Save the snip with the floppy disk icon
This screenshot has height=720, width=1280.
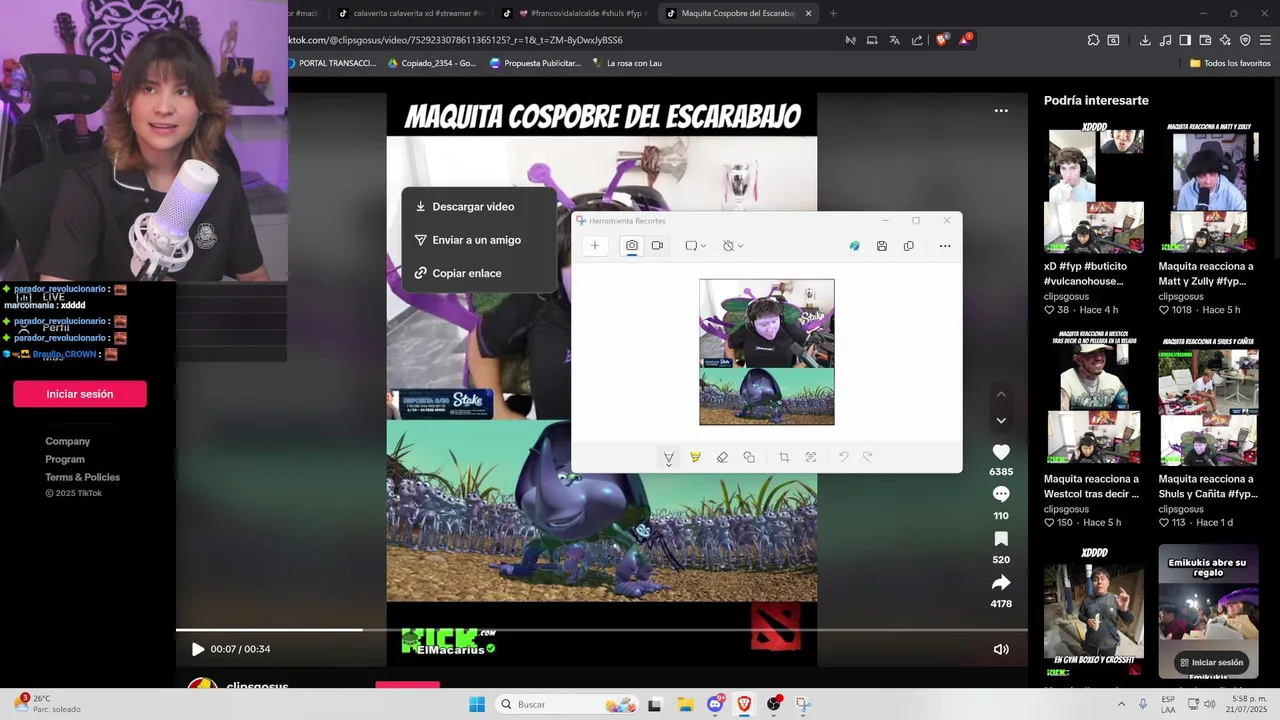click(x=881, y=246)
